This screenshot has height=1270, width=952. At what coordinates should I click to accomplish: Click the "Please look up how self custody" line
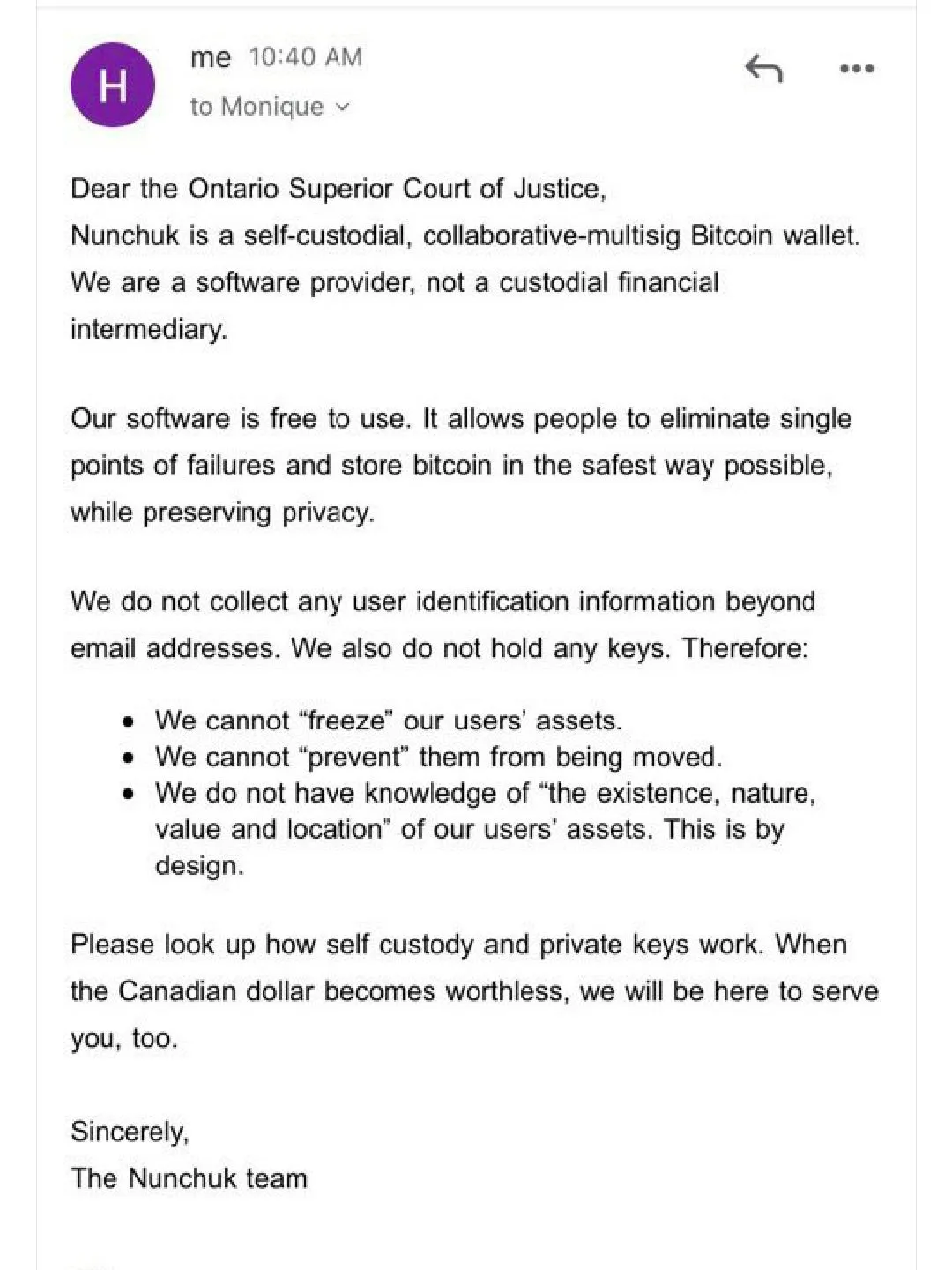(x=414, y=945)
